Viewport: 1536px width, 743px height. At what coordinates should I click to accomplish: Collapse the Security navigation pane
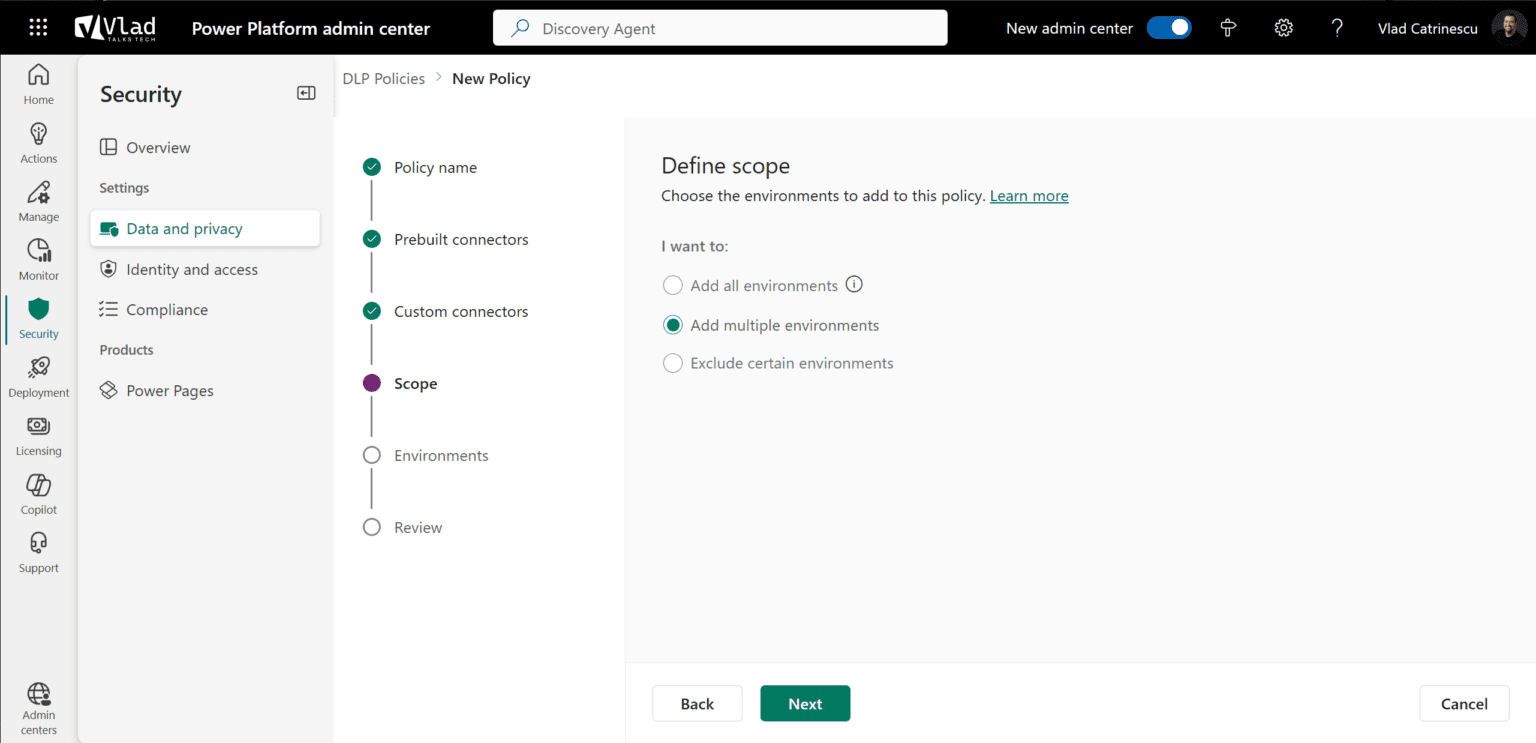click(306, 92)
